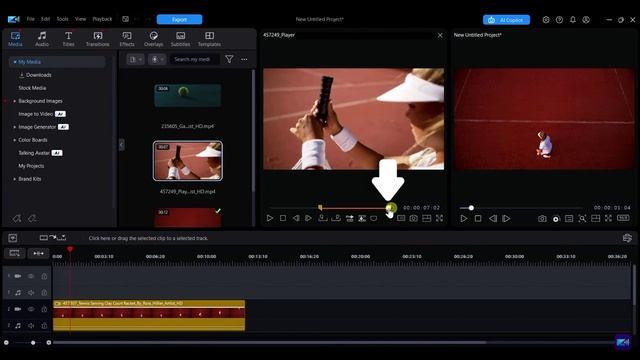
Task: Step to previous frame in clip preview
Action: coord(296,218)
